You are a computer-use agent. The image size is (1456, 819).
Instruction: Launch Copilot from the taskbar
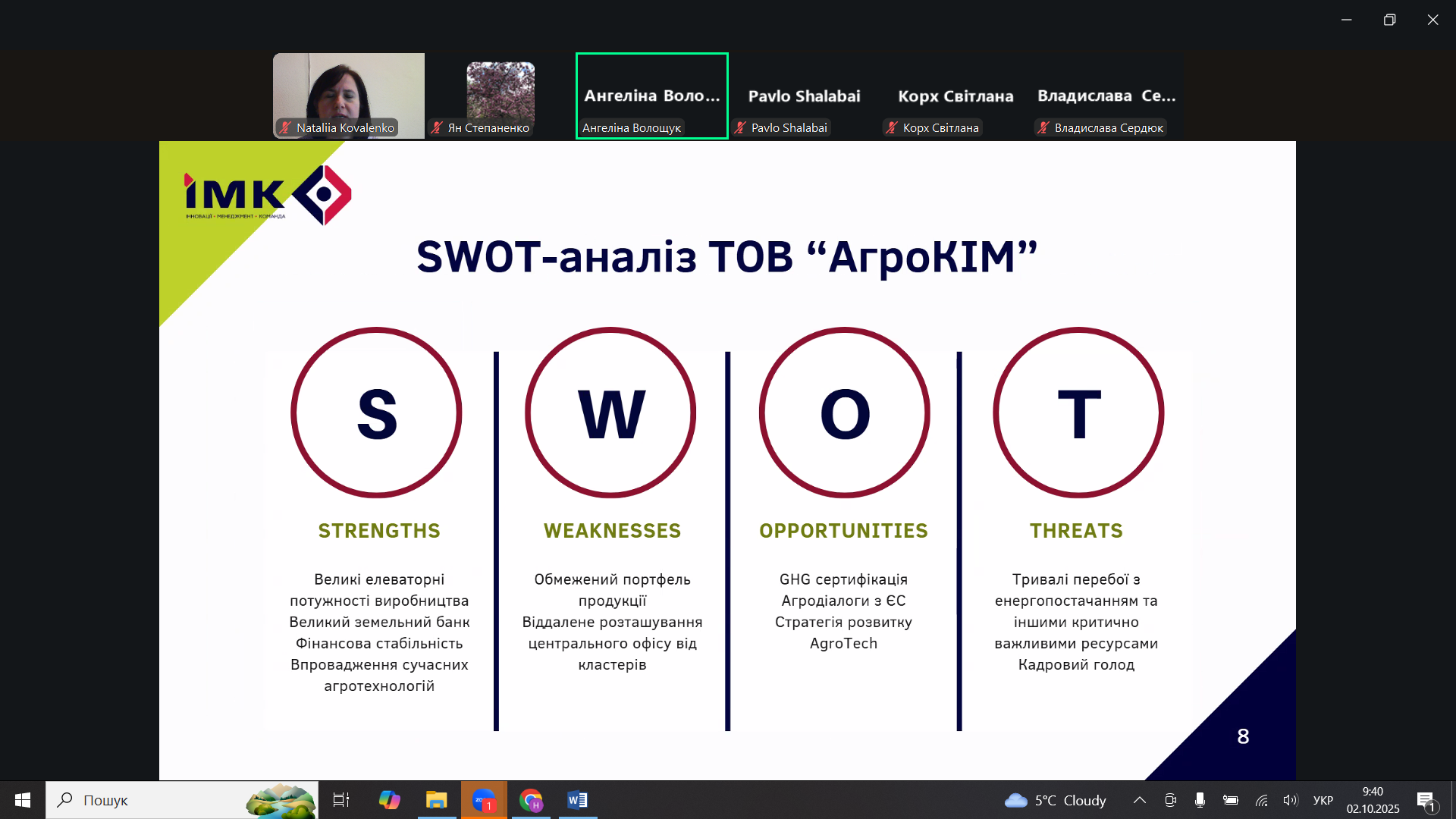pyautogui.click(x=389, y=800)
